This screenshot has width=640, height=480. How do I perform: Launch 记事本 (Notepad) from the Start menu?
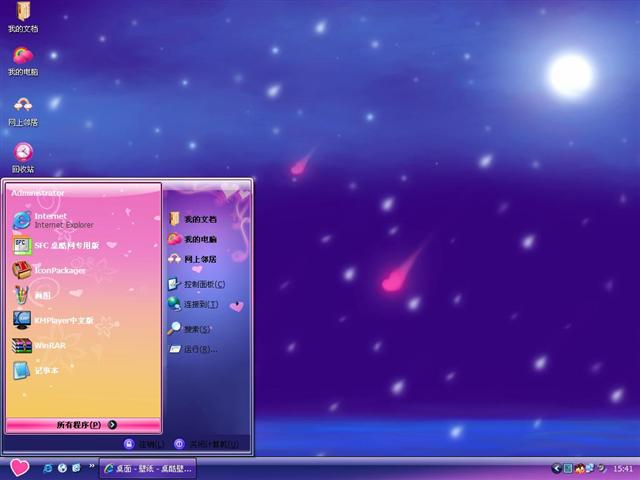pyautogui.click(x=84, y=370)
